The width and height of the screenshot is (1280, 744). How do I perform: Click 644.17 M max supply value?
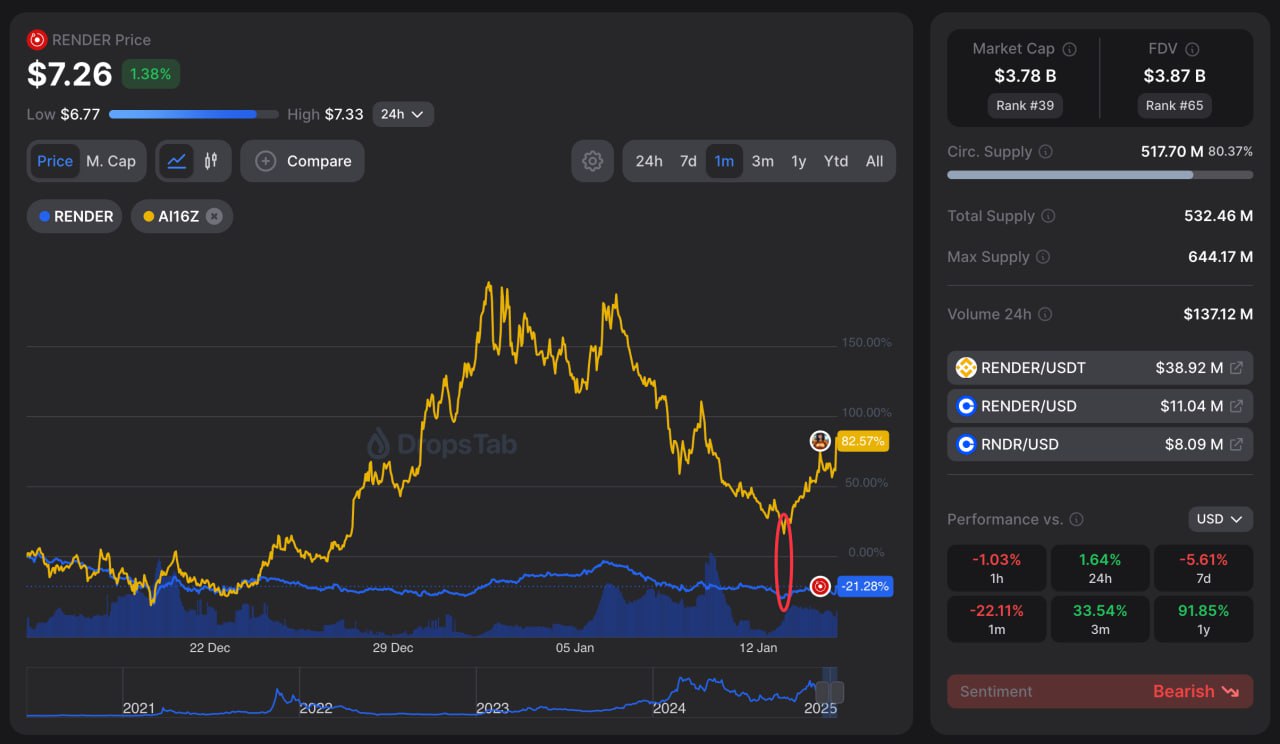coord(1220,257)
